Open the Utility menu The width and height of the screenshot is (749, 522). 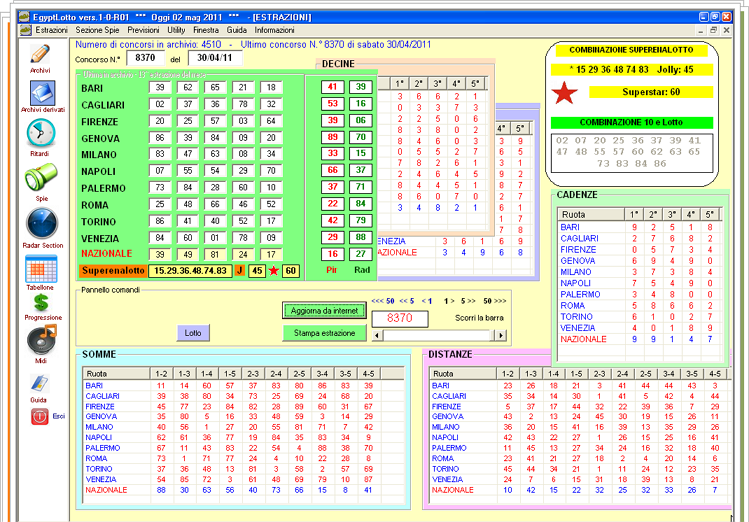(176, 30)
